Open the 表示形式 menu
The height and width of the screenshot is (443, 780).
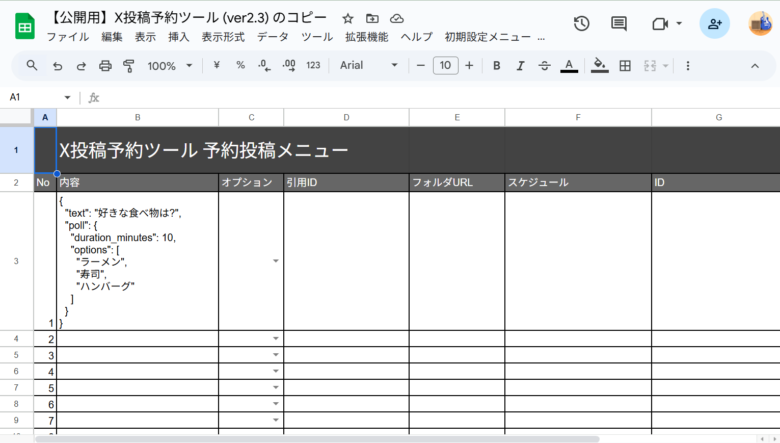pos(223,37)
